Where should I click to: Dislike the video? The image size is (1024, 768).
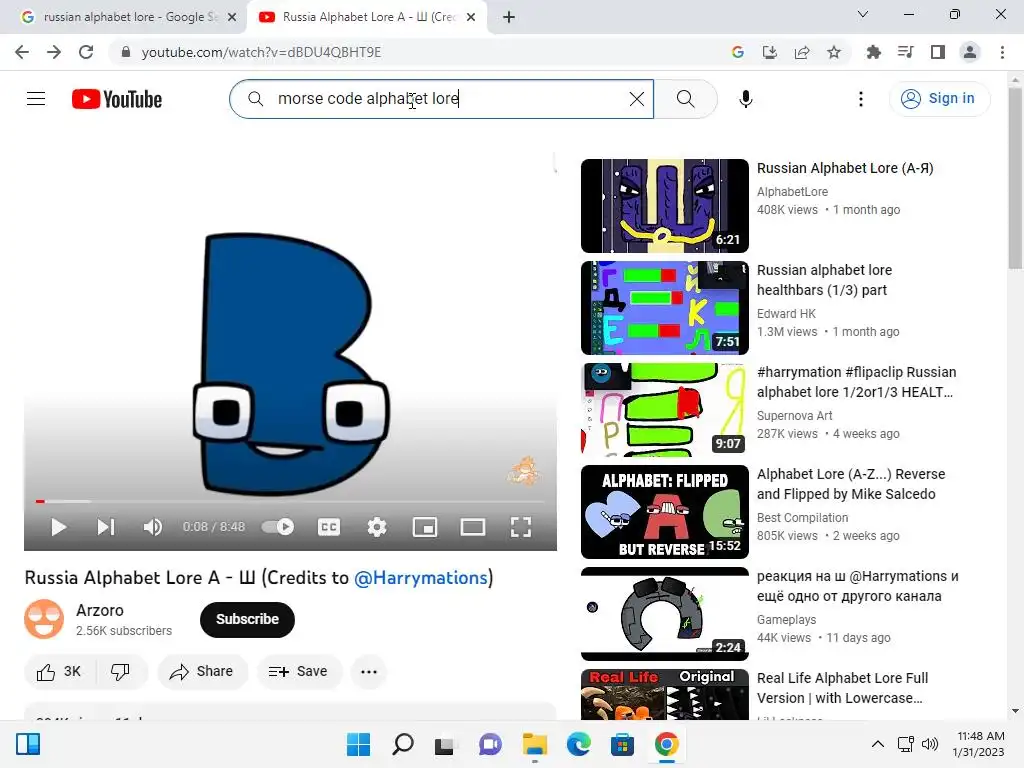tap(121, 671)
